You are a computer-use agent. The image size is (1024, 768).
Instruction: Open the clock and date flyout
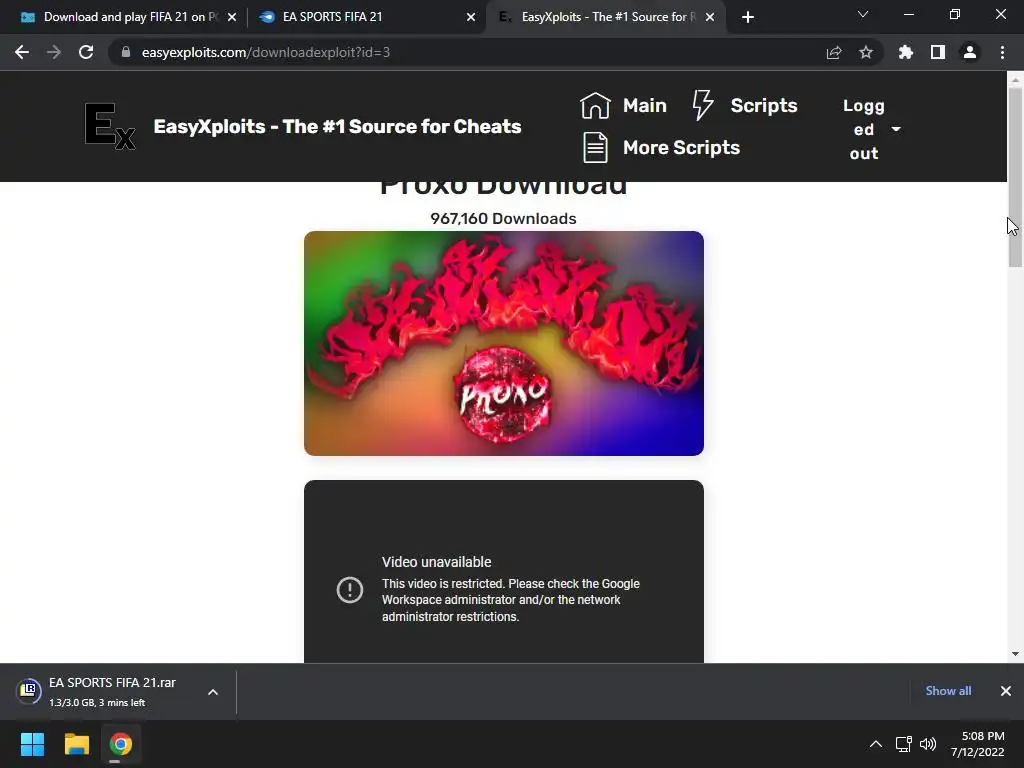point(977,744)
